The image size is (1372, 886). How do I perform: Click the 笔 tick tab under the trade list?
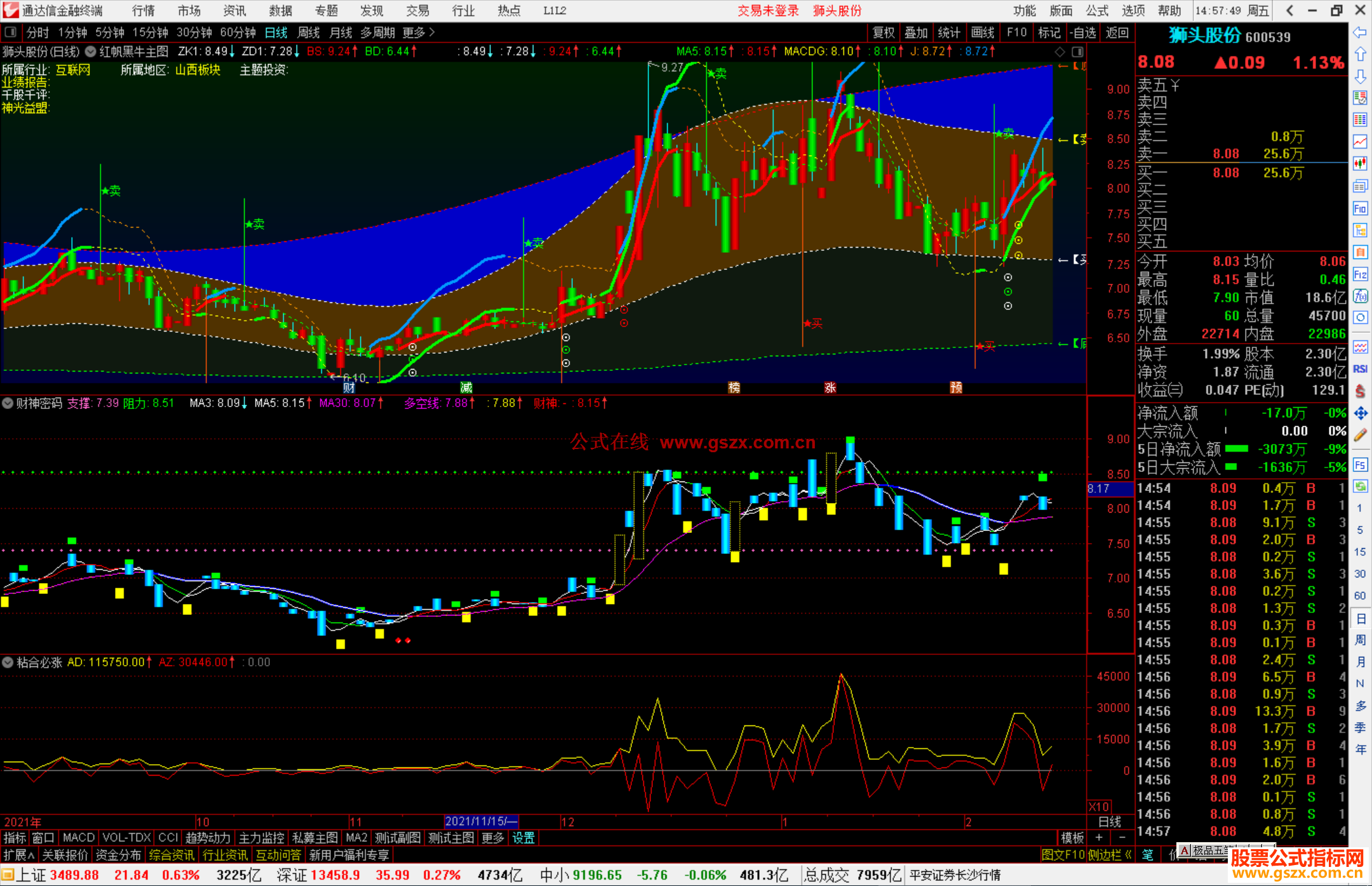pyautogui.click(x=1148, y=855)
